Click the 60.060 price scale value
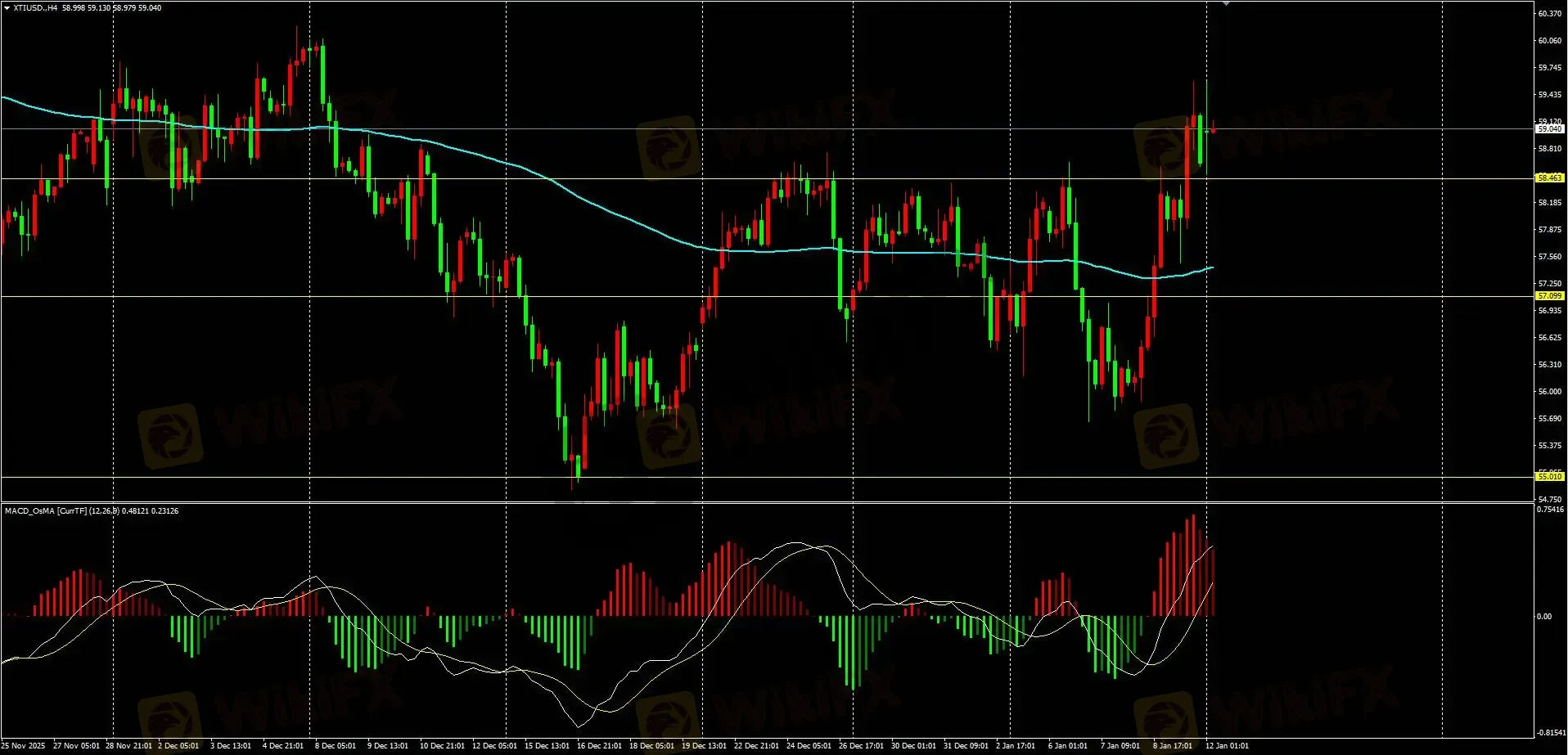1568x755 pixels. click(x=1550, y=41)
